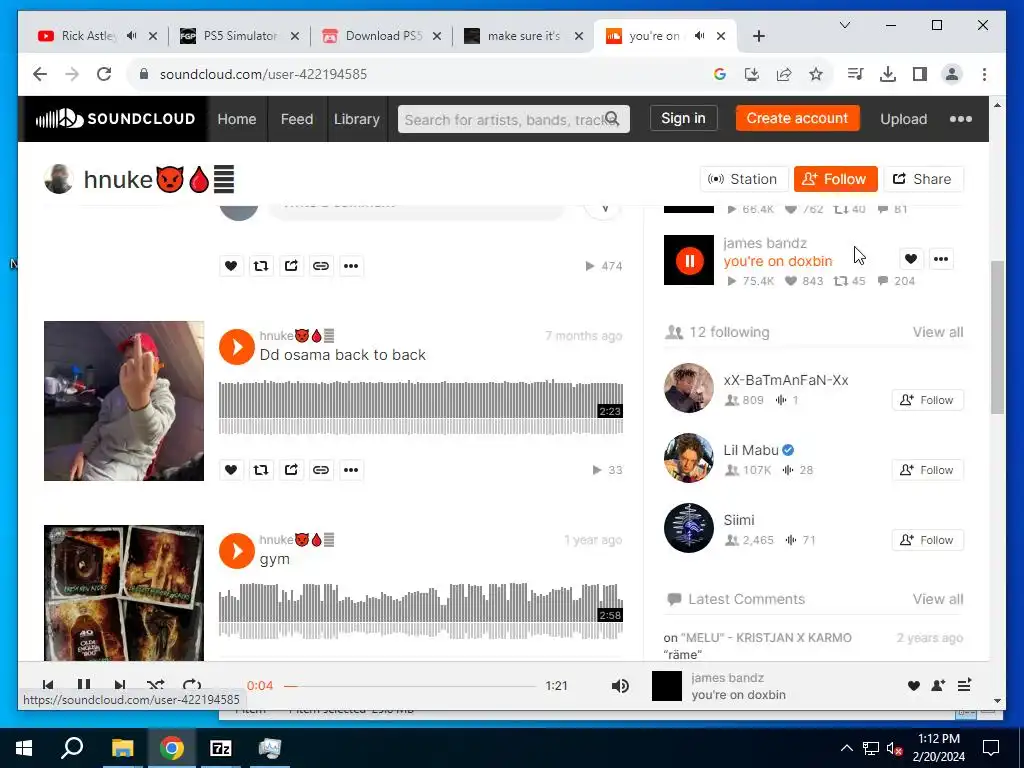Open the hnuke Station
The height and width of the screenshot is (768, 1024).
coord(742,179)
